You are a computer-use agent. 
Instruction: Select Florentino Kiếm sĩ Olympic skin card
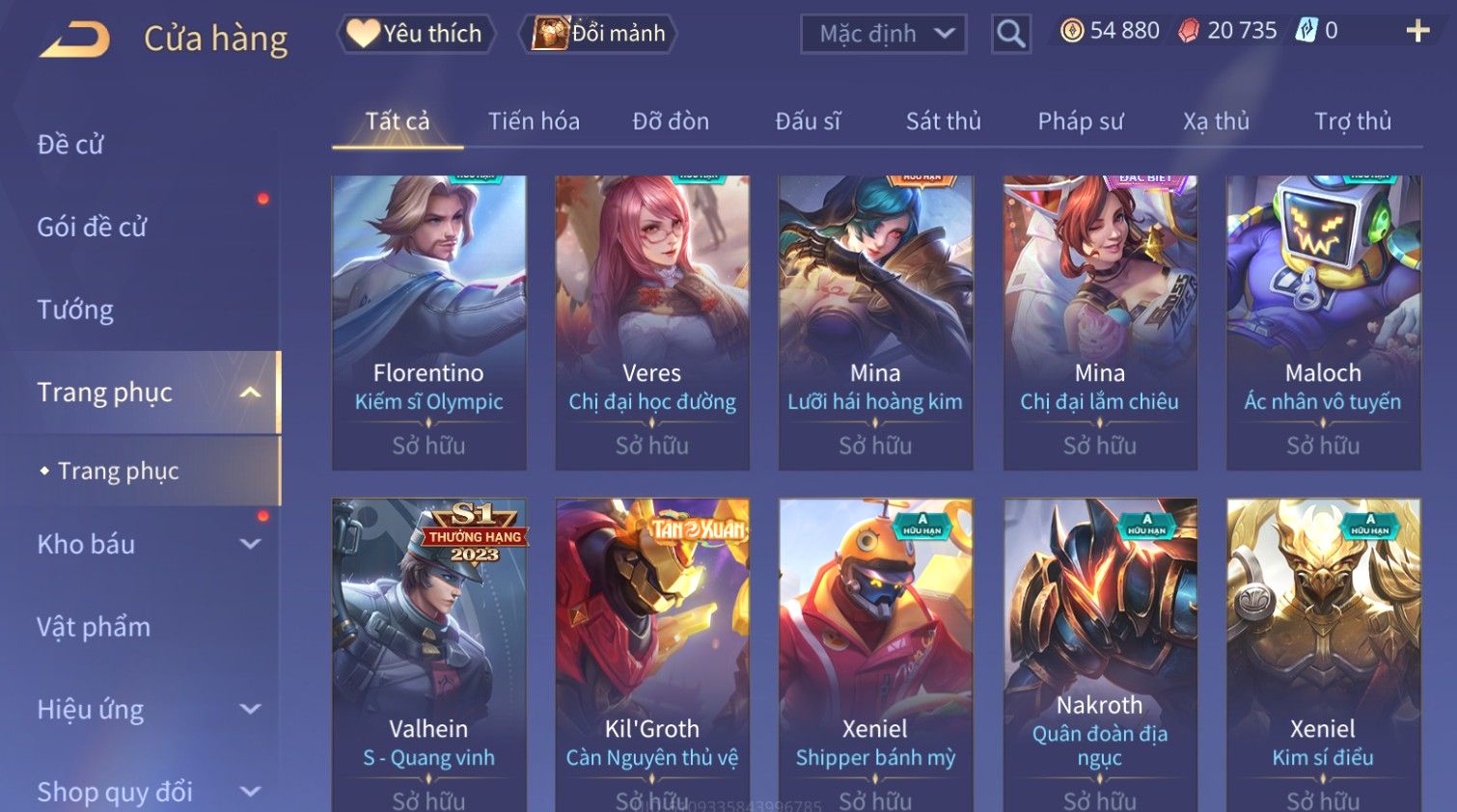point(428,322)
